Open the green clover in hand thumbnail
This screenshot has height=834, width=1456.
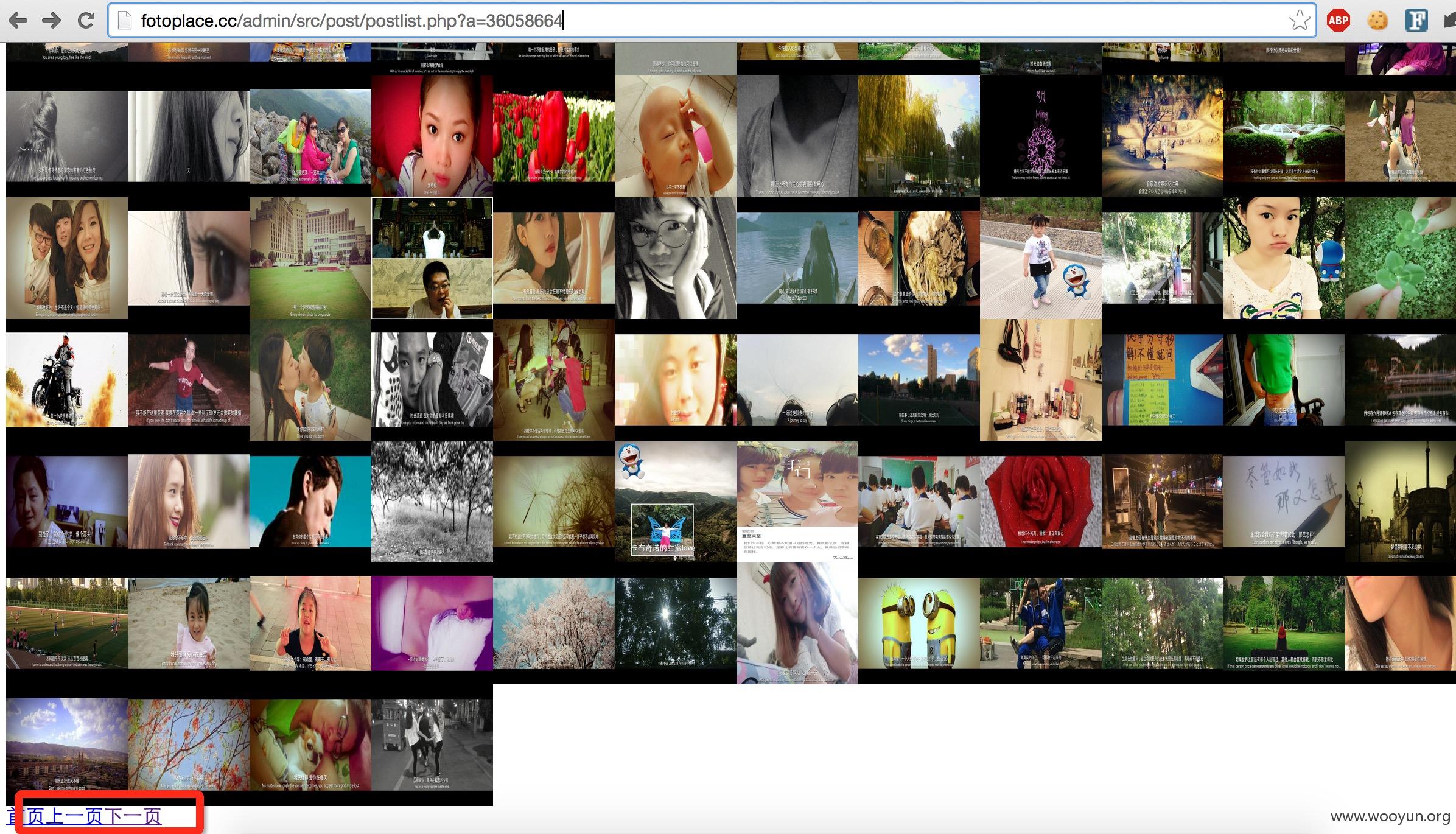pyautogui.click(x=1401, y=258)
